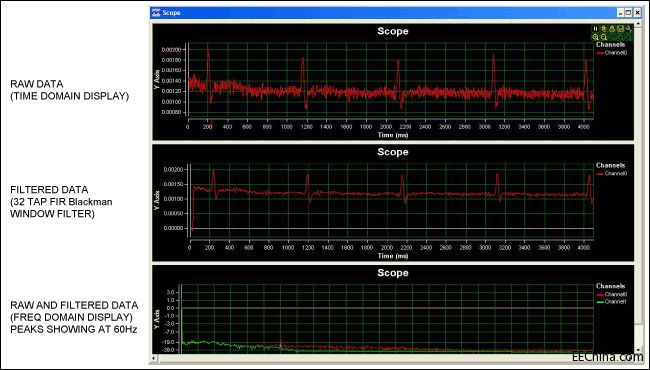Minimize the Scope window
This screenshot has height=370, width=650.
(621, 13)
